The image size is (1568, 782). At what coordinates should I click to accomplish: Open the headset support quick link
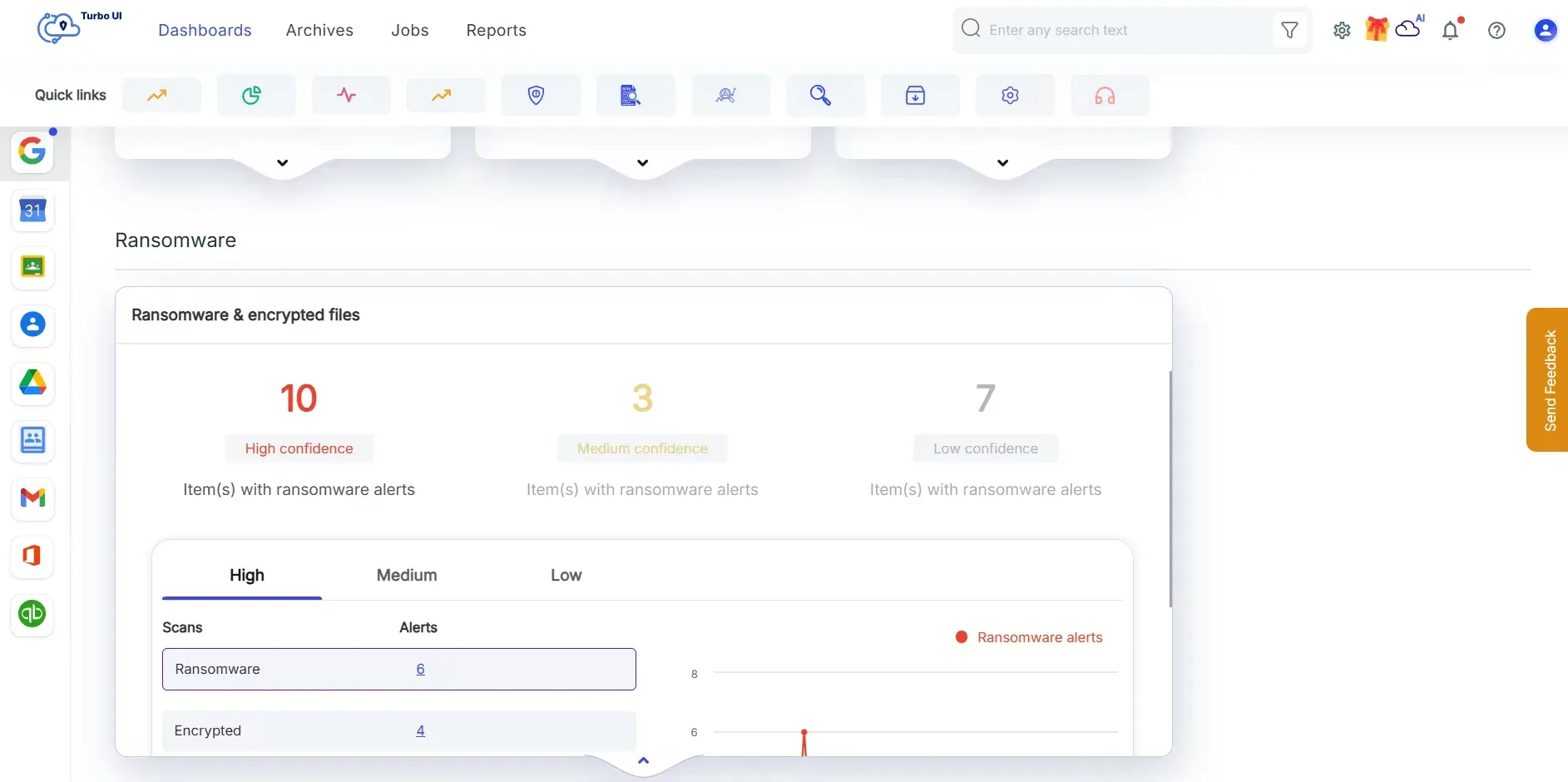(x=1110, y=95)
